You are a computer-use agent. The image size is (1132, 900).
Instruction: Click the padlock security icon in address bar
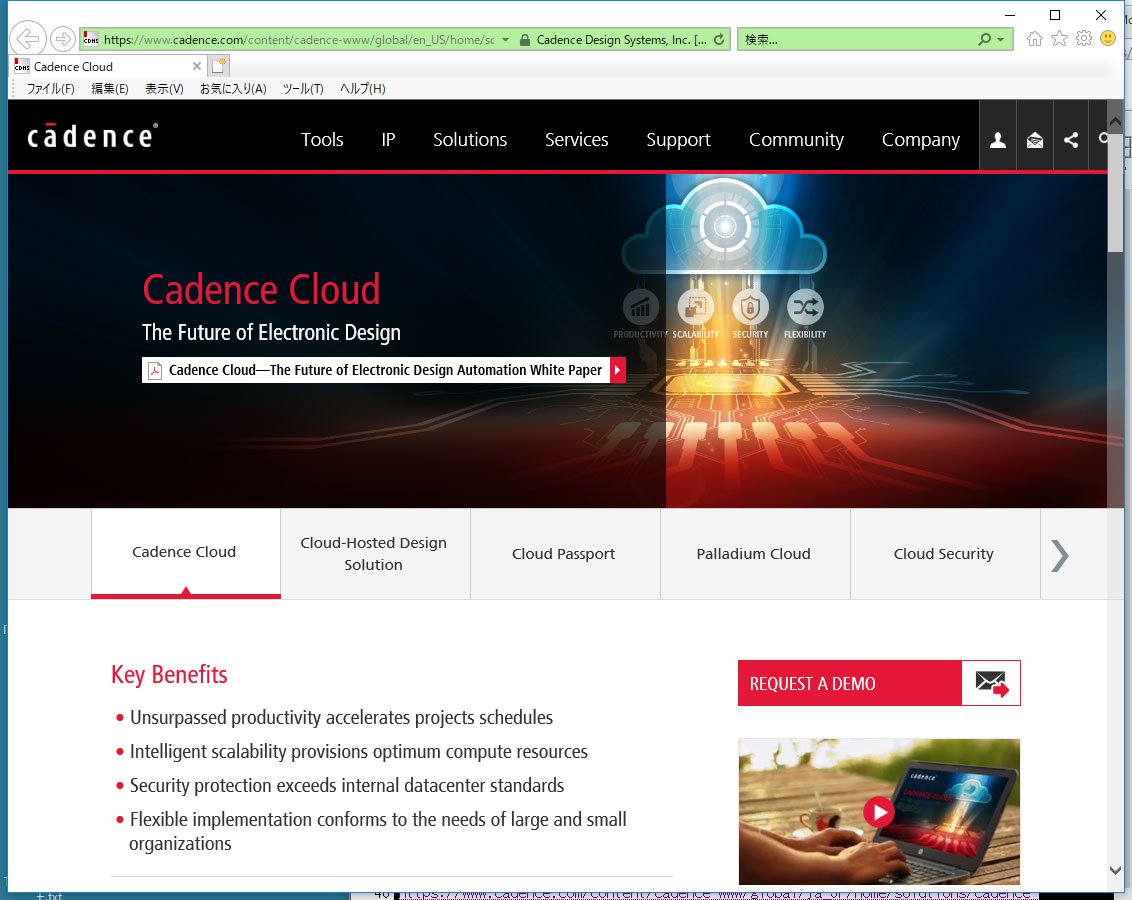click(x=526, y=40)
